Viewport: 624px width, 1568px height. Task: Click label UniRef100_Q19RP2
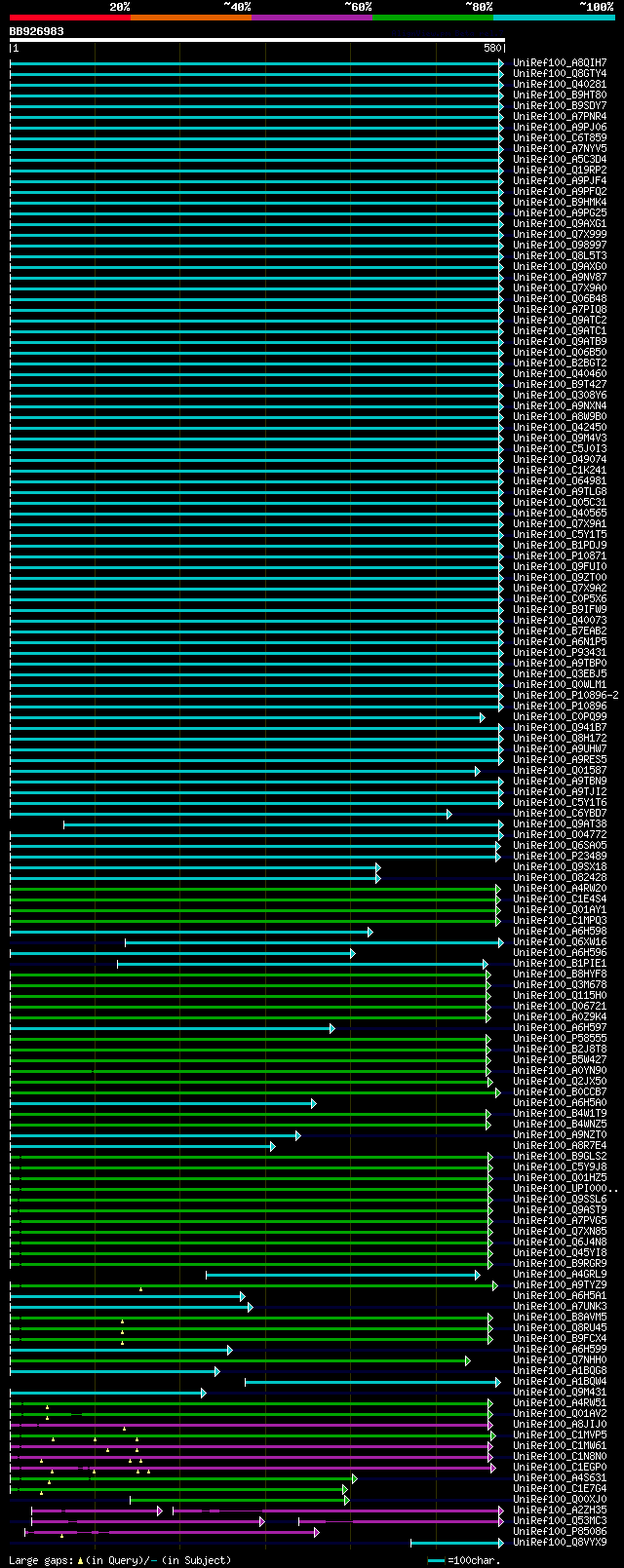click(560, 171)
